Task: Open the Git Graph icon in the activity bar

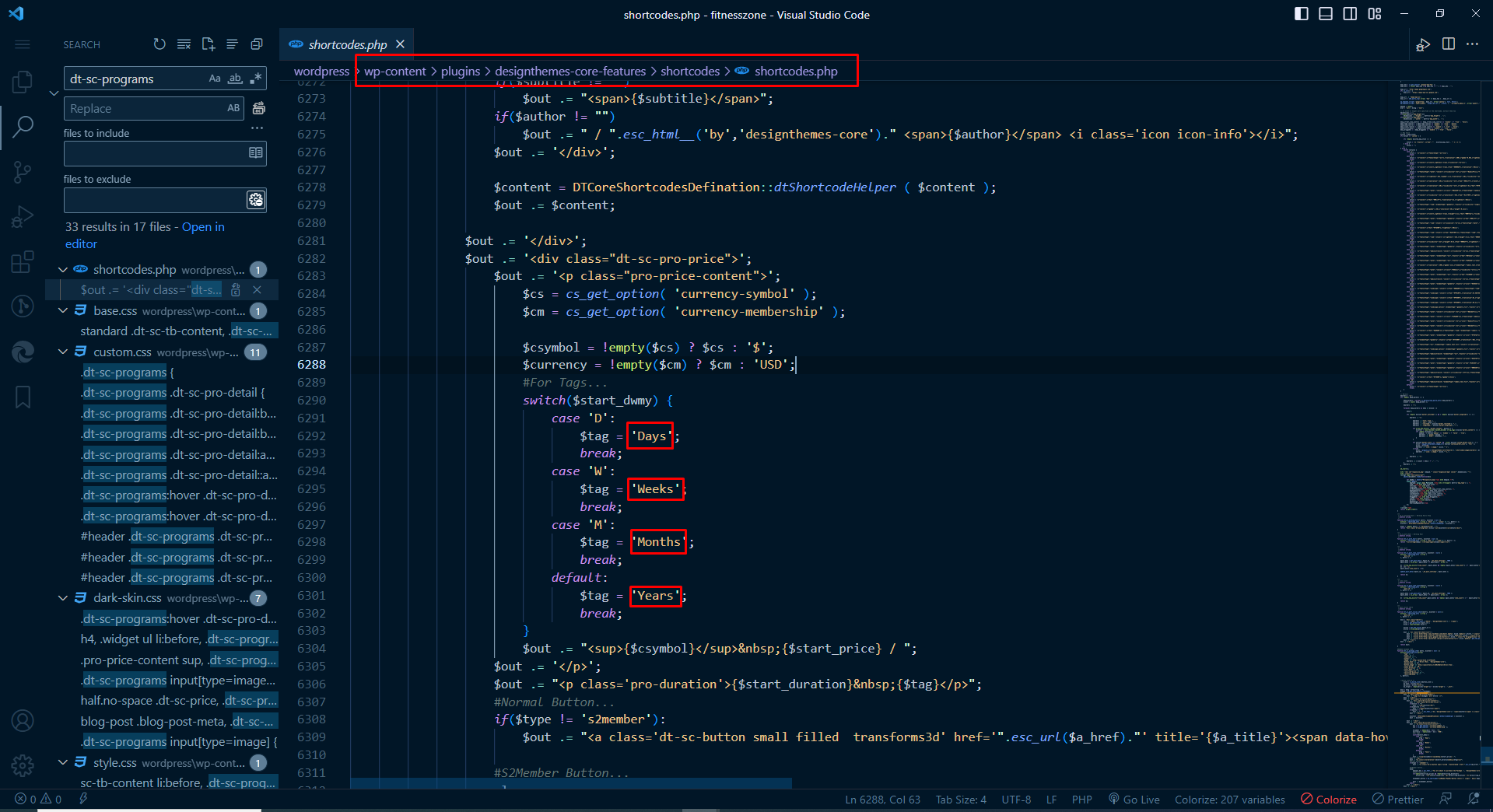Action: (x=23, y=306)
